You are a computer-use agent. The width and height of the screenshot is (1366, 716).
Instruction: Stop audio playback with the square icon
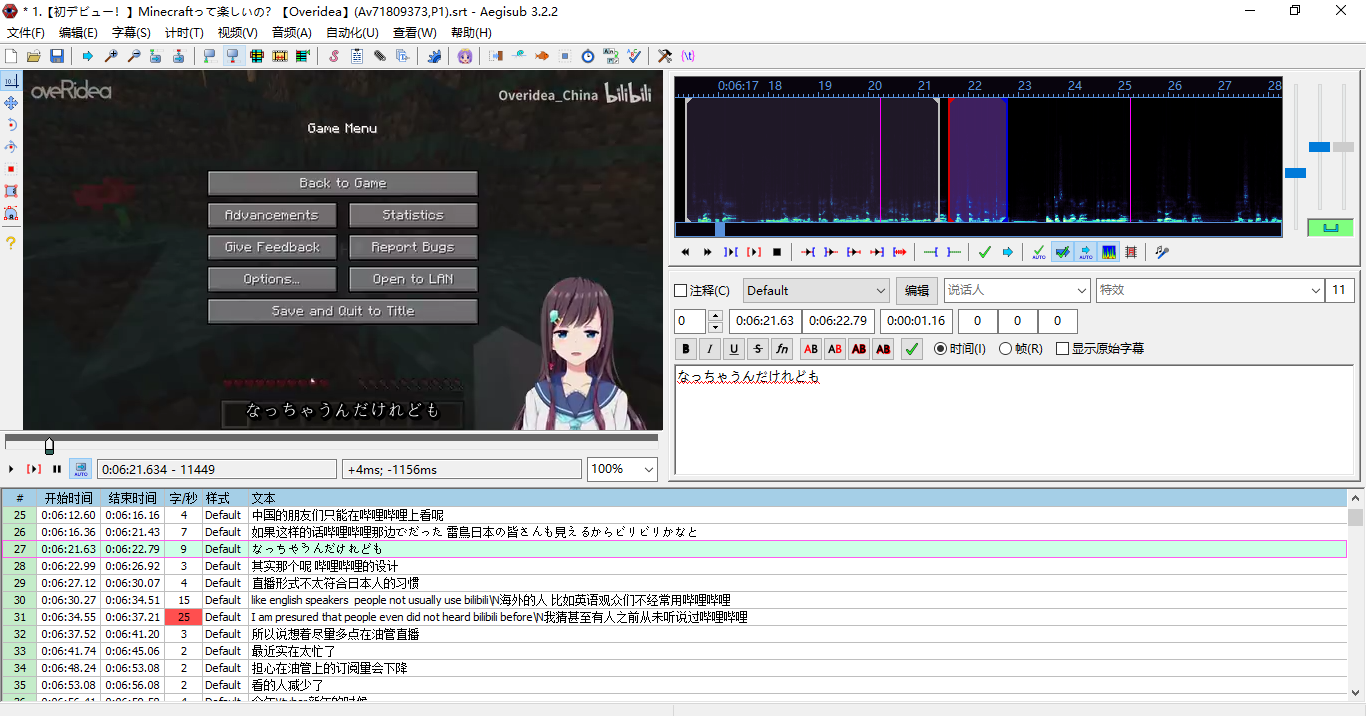point(777,252)
